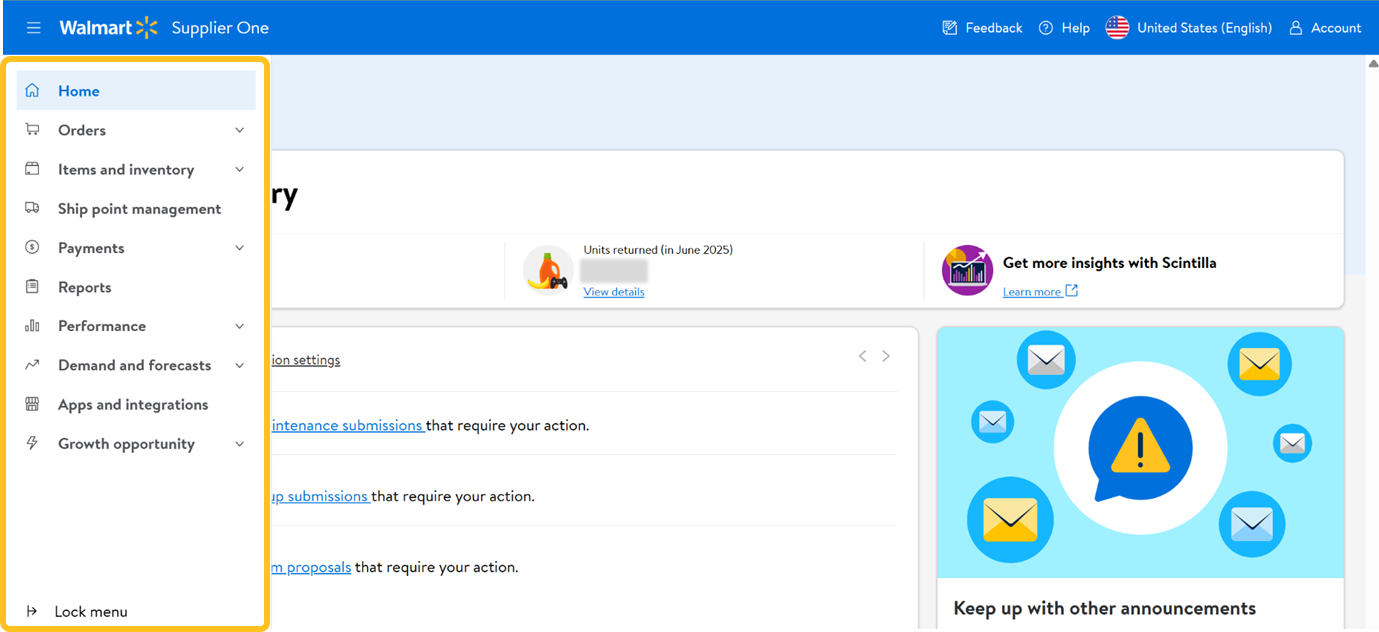
Task: Click the United States flag icon
Action: pos(1117,28)
